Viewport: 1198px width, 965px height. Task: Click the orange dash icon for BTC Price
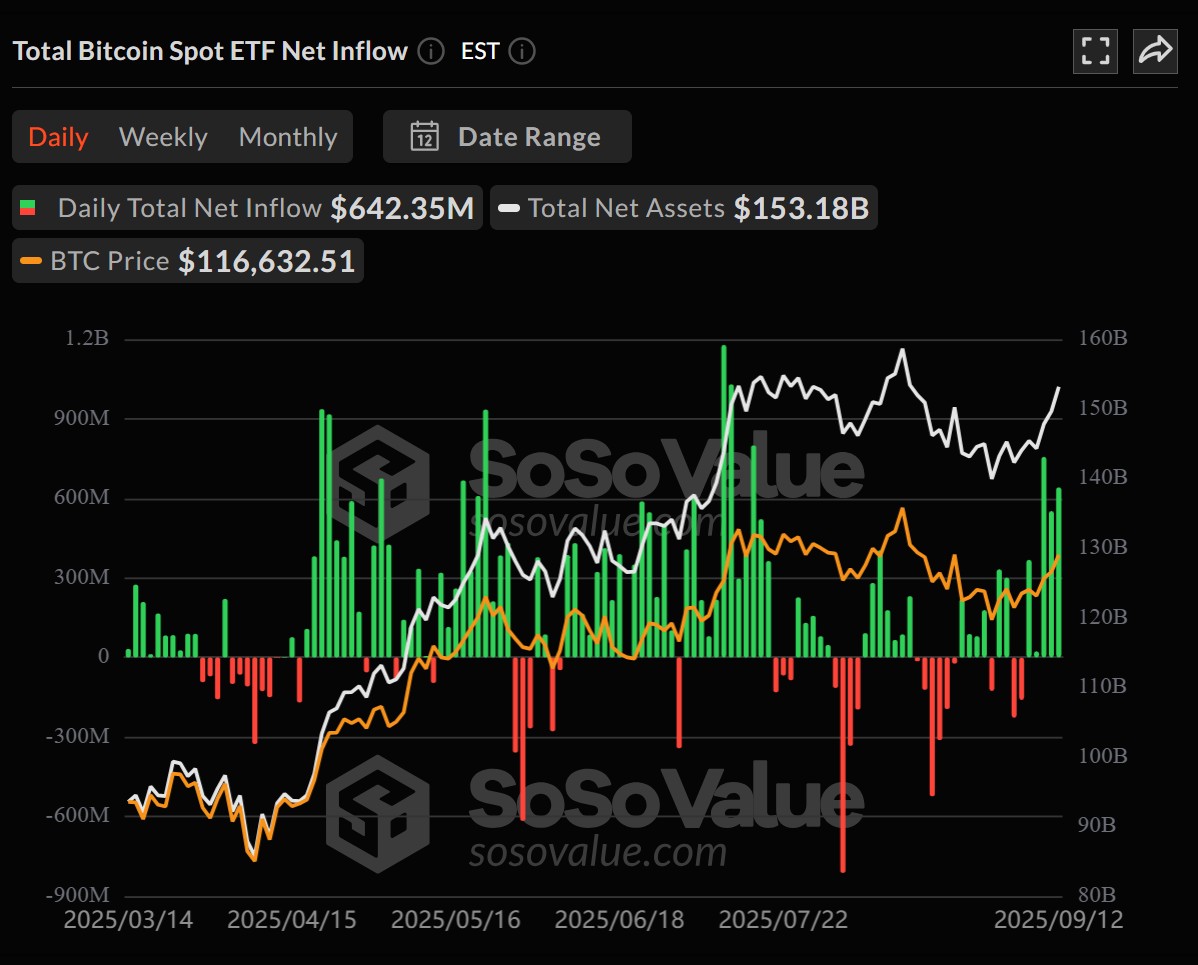point(31,261)
